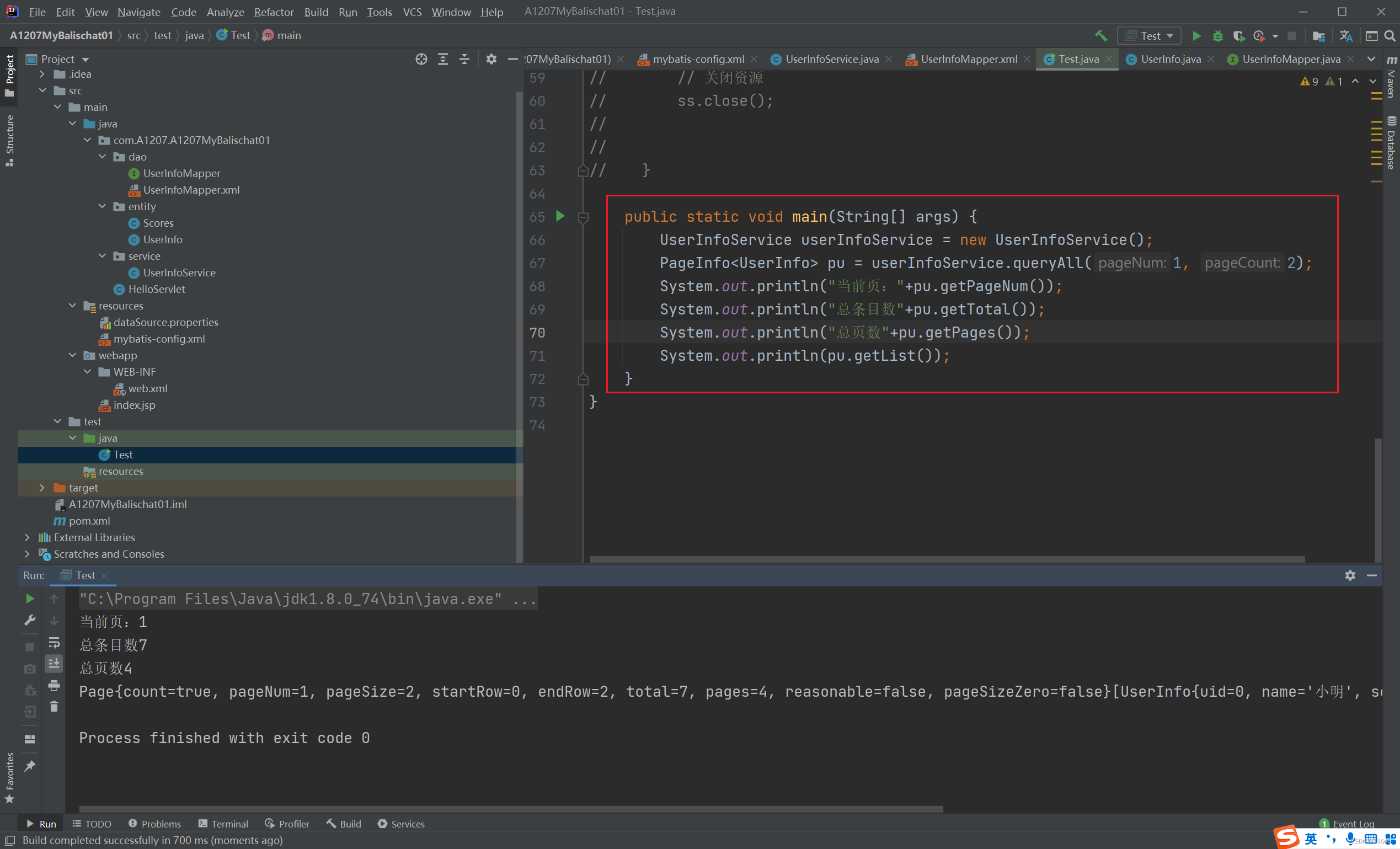Select UserInfoMapper.xml in project tree
Image resolution: width=1400 pixels, height=849 pixels.
[191, 190]
